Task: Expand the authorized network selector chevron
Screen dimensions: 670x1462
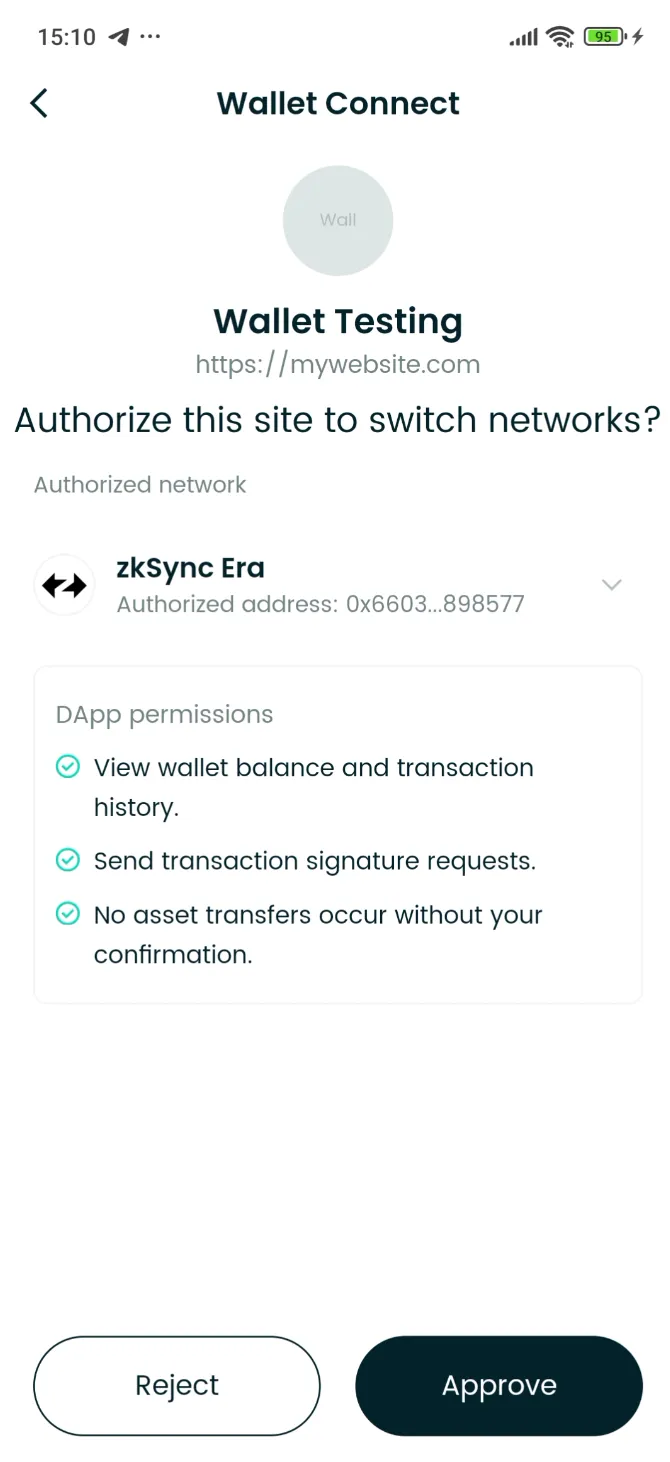Action: click(611, 584)
